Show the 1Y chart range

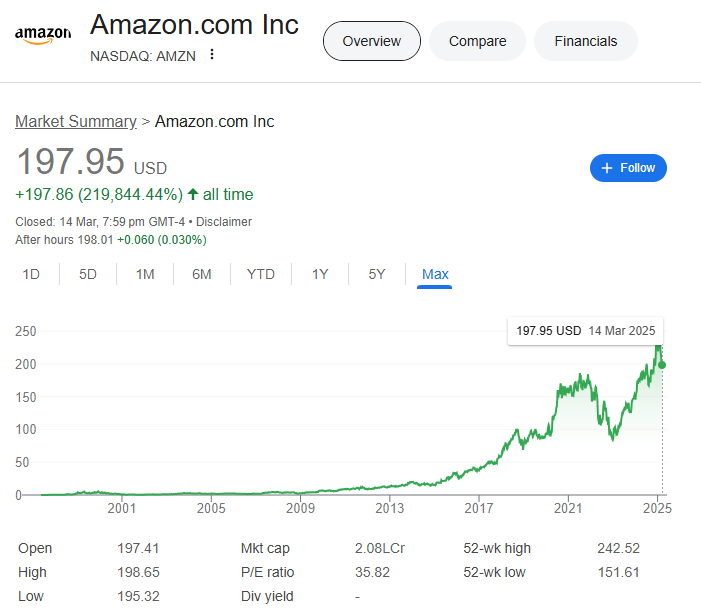click(x=320, y=274)
